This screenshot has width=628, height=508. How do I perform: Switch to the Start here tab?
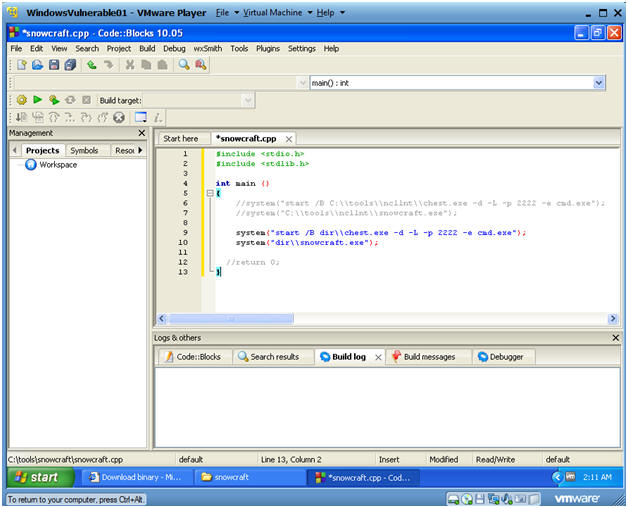[181, 139]
